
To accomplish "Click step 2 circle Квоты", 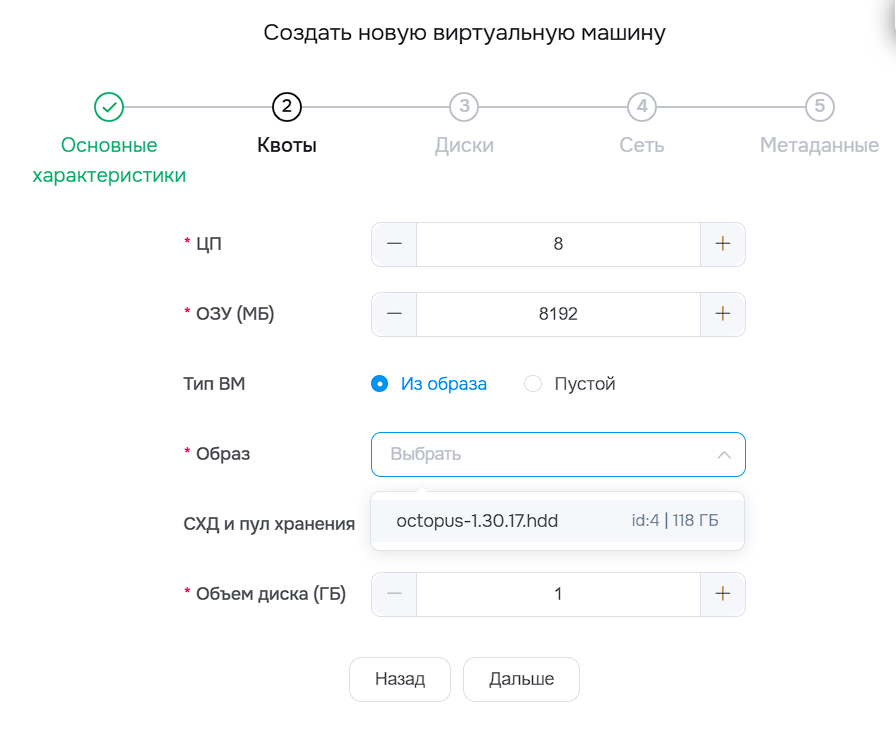I will click(x=286, y=106).
